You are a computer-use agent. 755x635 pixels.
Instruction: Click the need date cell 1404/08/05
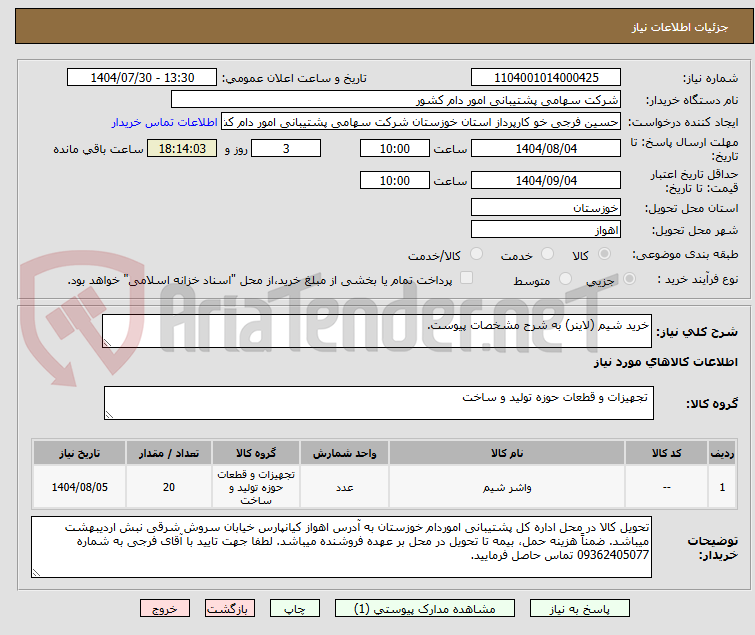point(79,487)
